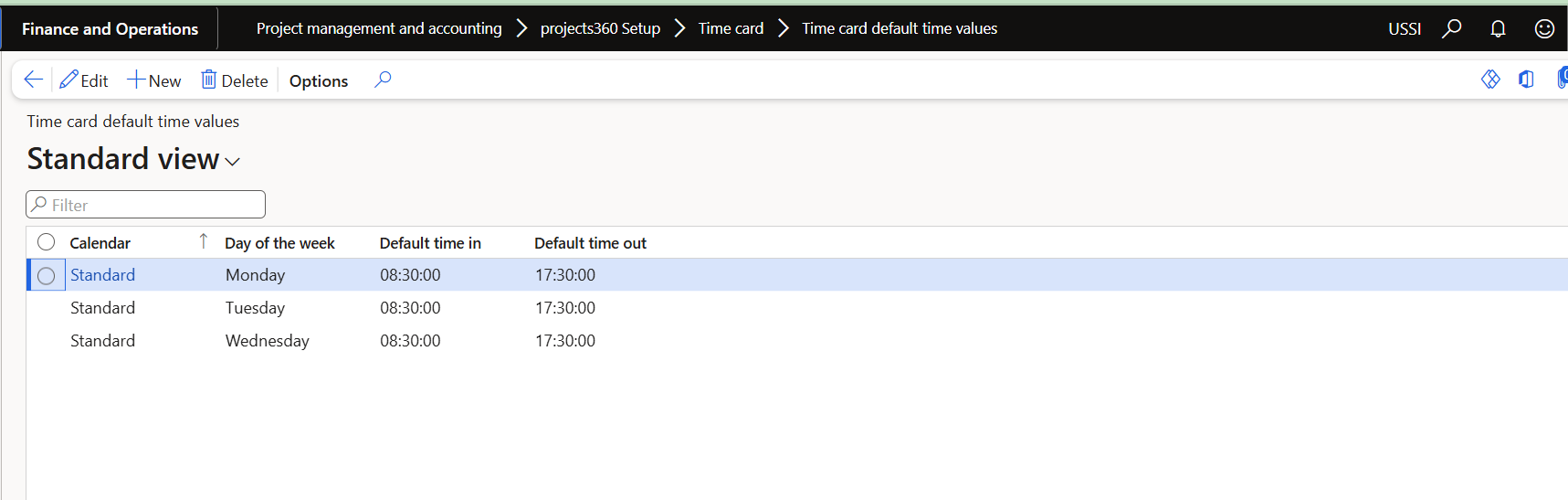Open the Day of the week column header

pos(279,243)
